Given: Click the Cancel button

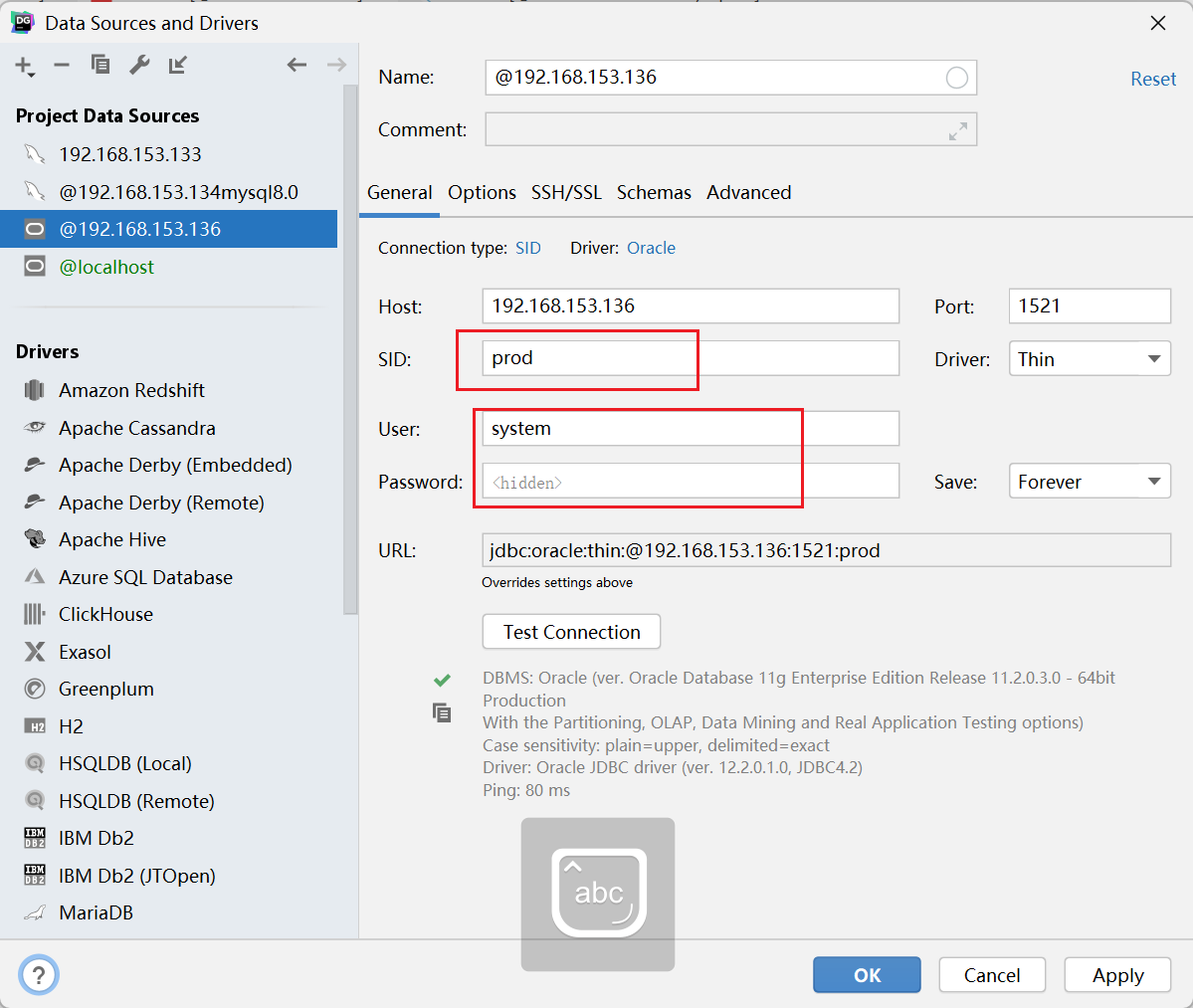Looking at the screenshot, I should coord(992,975).
